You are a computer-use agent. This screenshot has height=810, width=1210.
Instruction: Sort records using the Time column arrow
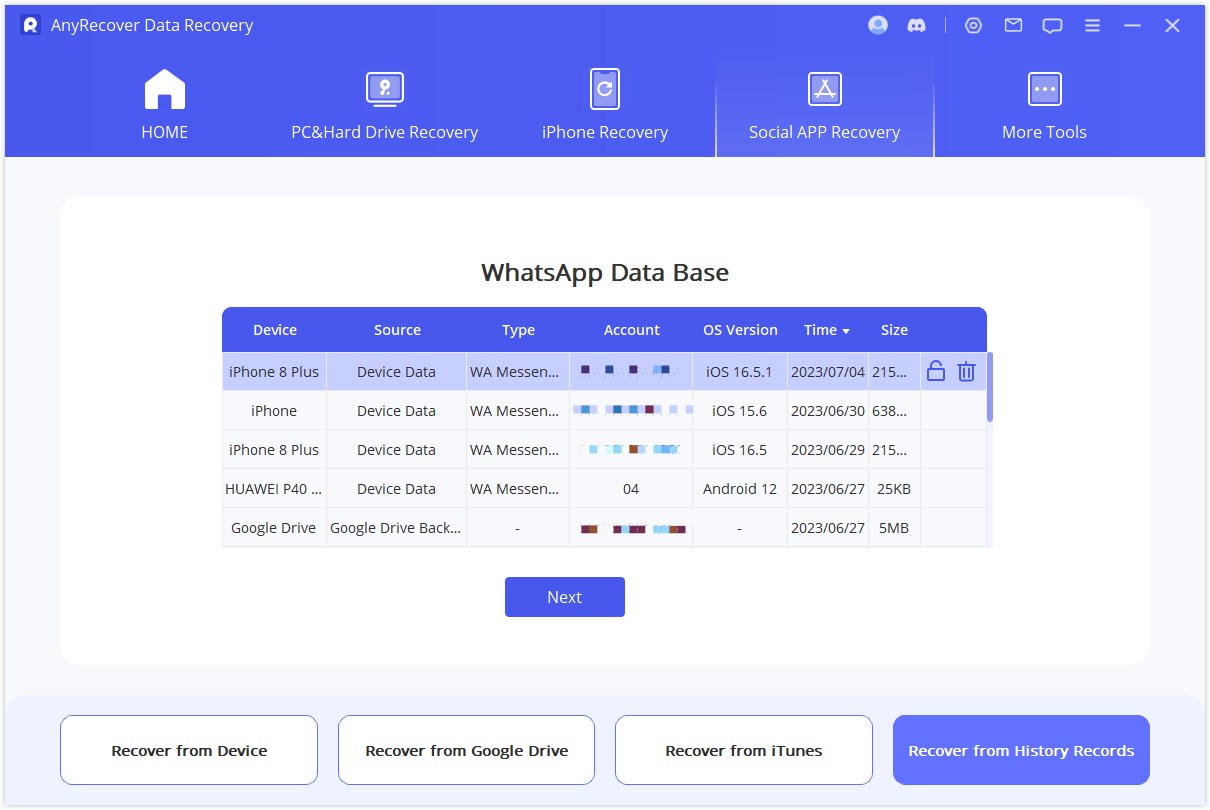(x=843, y=330)
